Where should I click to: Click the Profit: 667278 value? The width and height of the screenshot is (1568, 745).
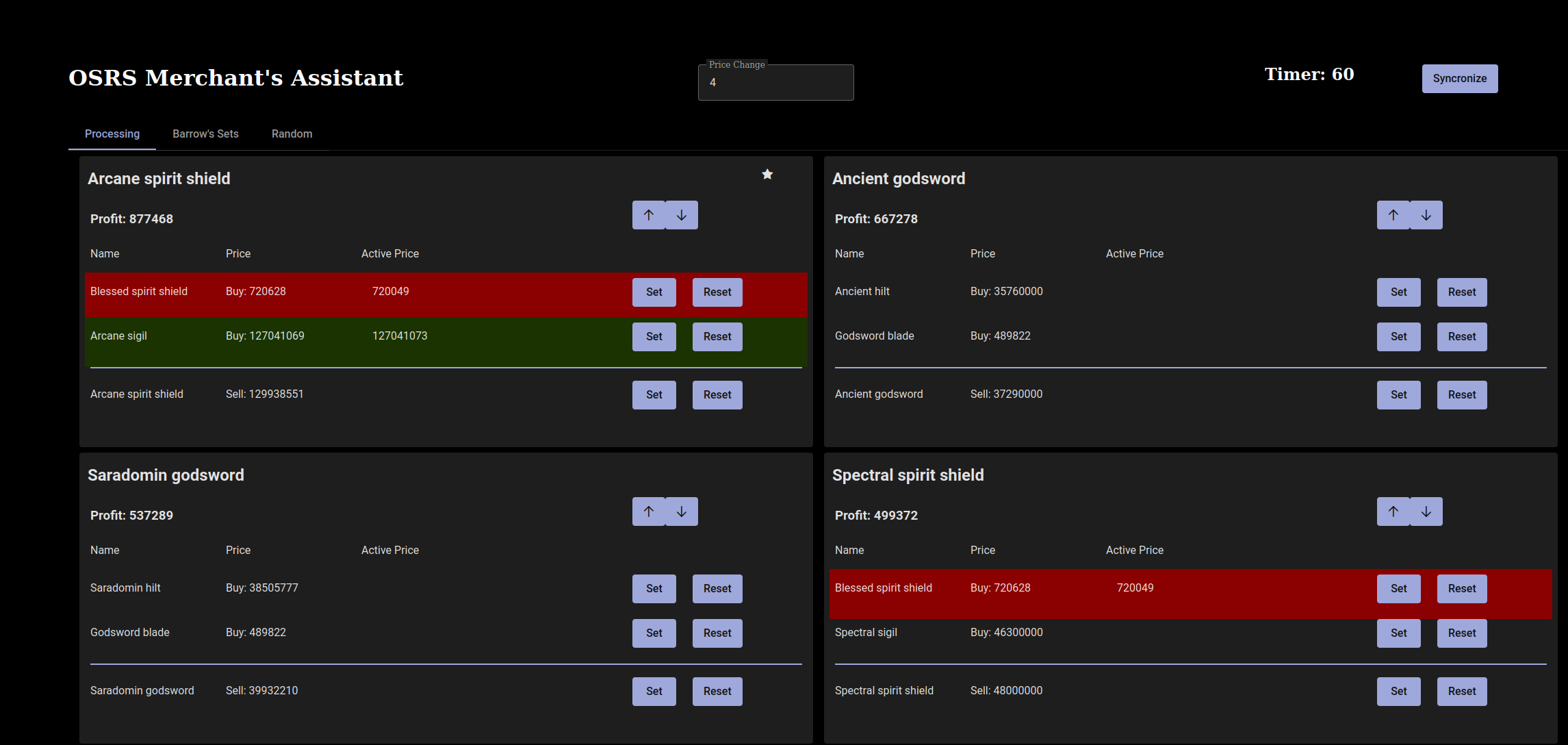(876, 219)
